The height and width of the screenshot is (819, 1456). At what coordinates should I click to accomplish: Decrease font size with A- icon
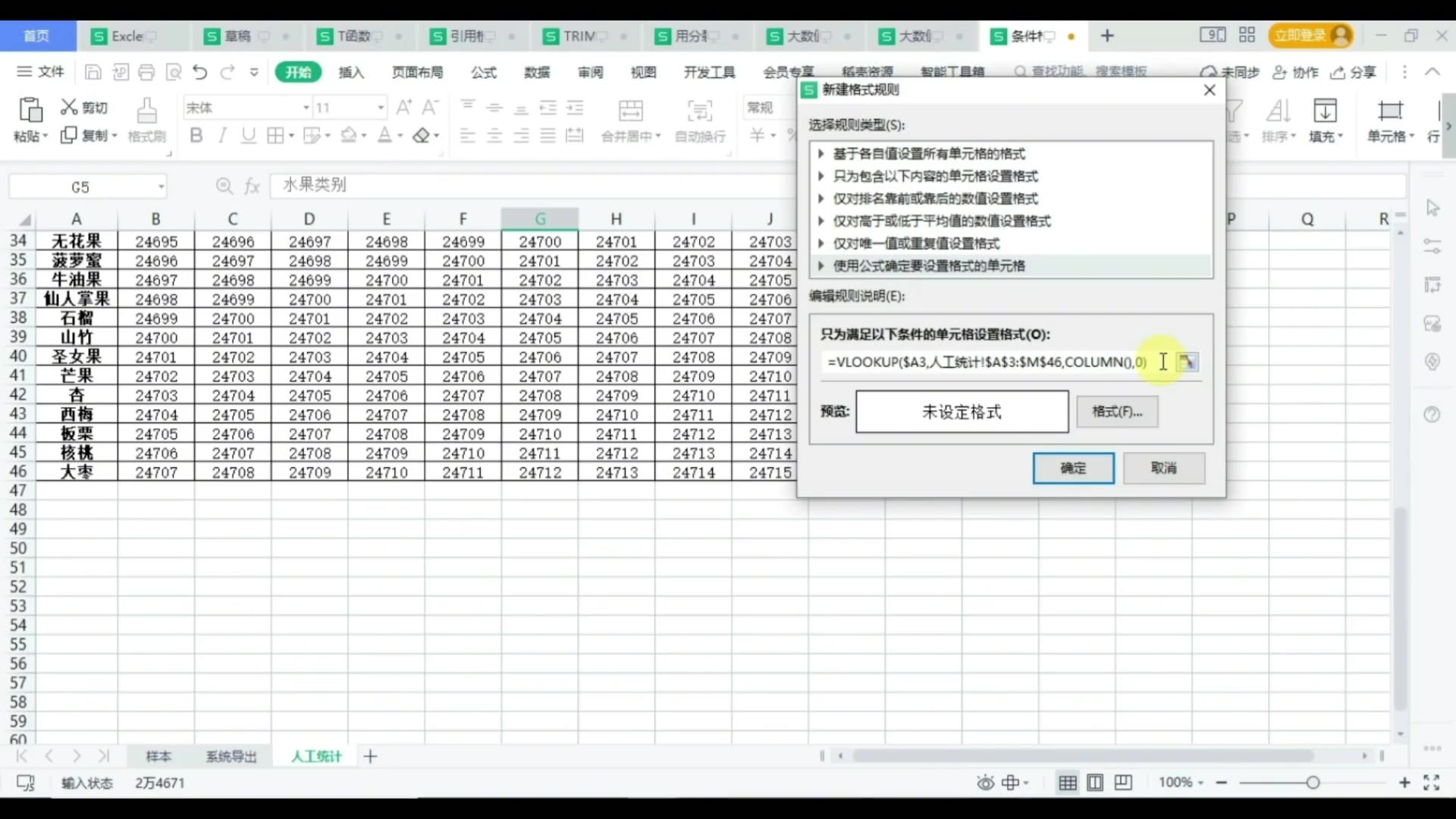click(x=431, y=107)
